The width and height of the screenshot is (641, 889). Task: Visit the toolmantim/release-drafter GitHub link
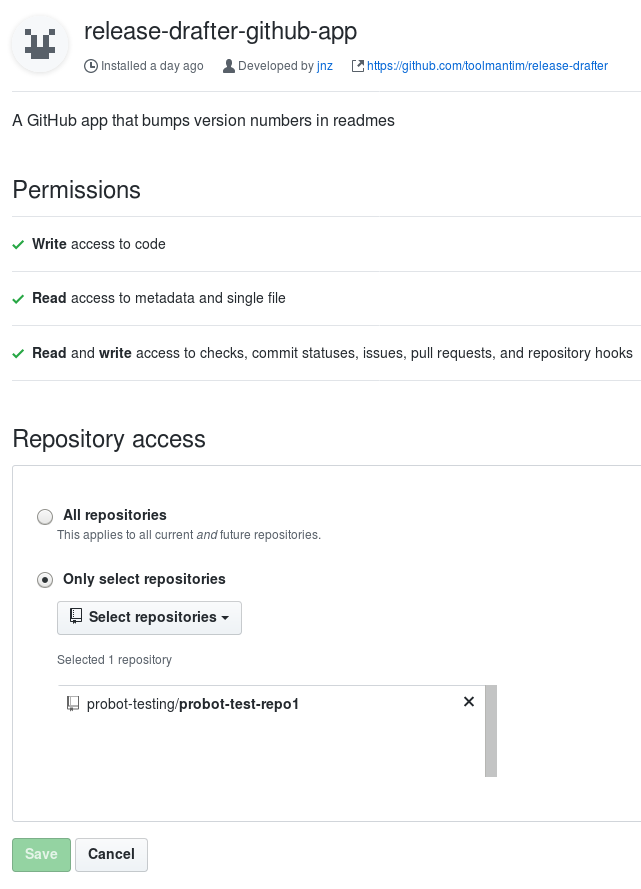[x=487, y=66]
